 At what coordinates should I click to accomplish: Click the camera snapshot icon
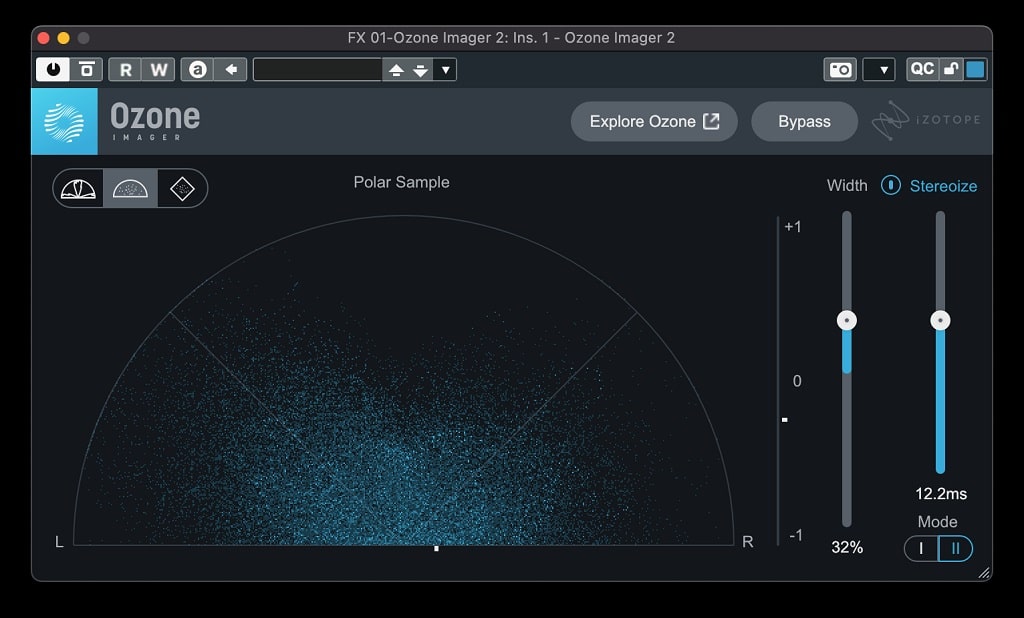840,69
